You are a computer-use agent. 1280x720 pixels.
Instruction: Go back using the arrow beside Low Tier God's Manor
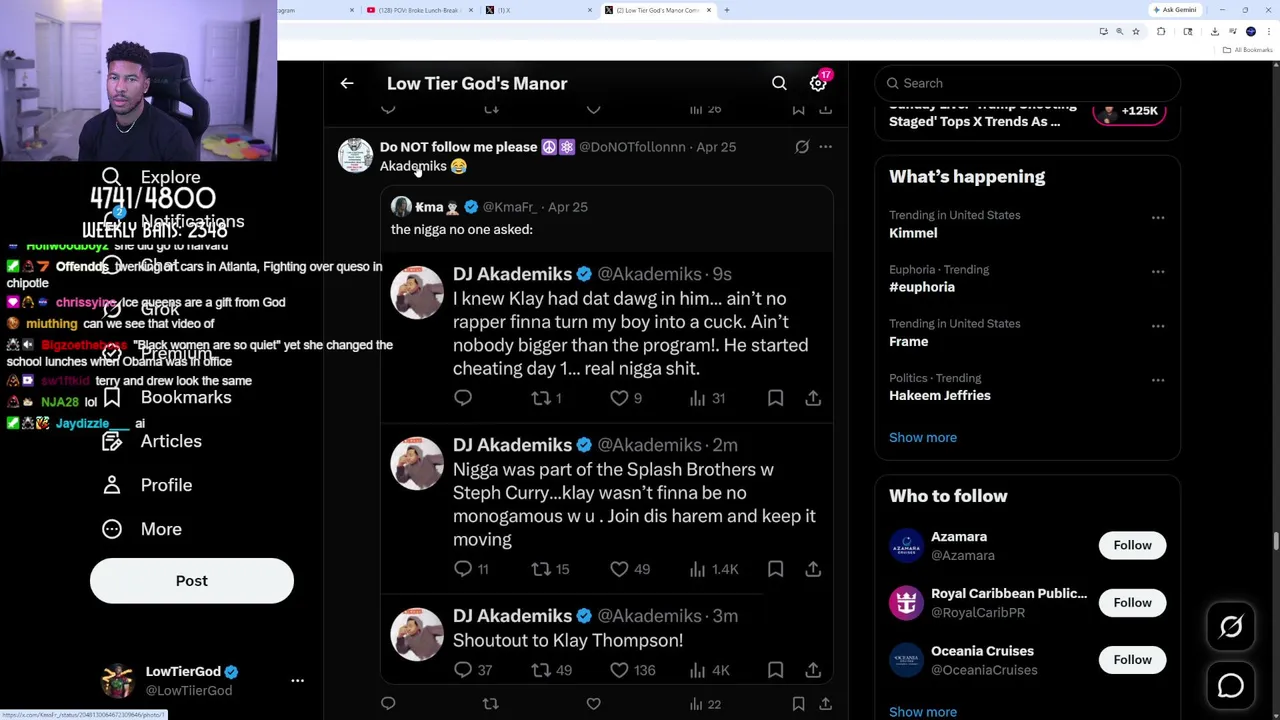(x=347, y=84)
